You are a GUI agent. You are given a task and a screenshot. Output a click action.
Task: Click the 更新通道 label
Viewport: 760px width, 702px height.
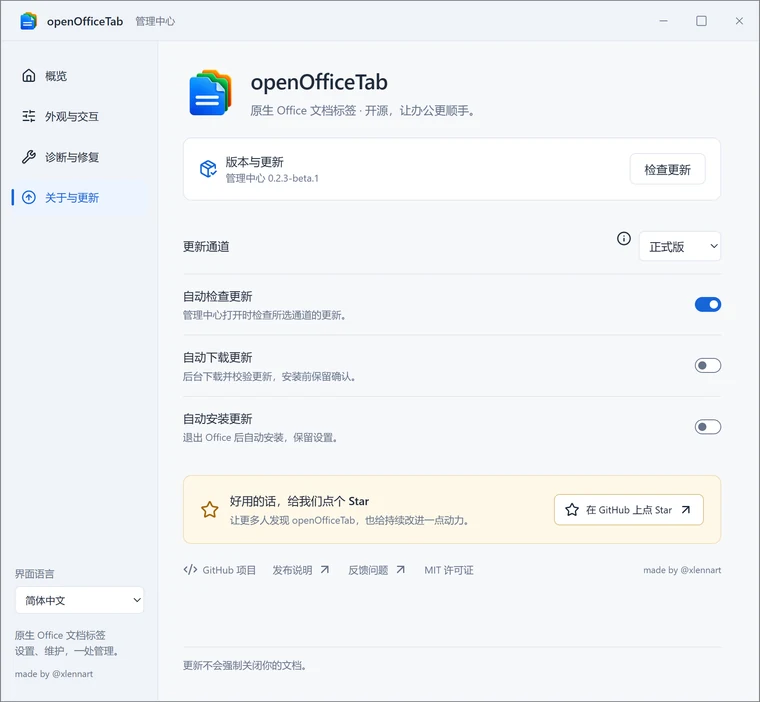tap(206, 246)
